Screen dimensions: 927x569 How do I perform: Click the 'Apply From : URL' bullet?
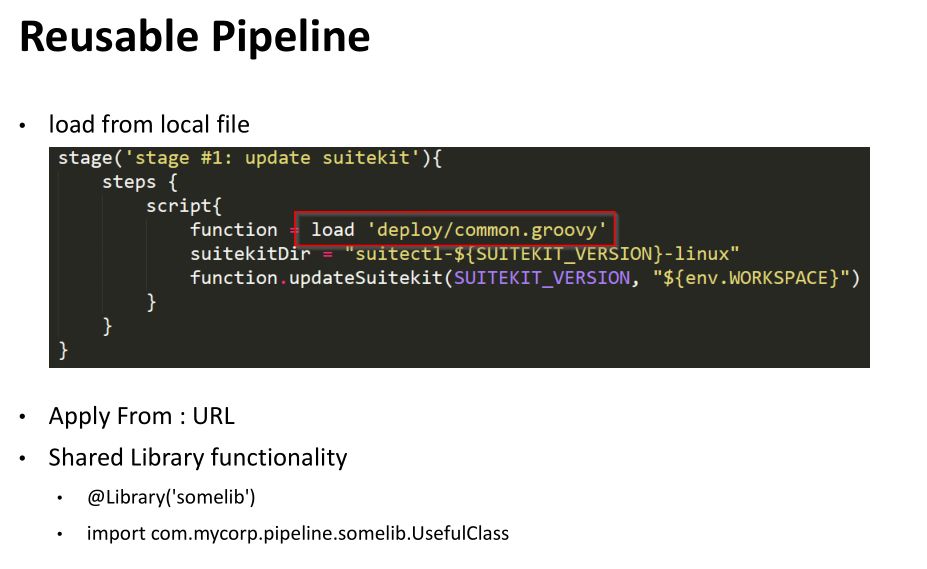pos(141,416)
